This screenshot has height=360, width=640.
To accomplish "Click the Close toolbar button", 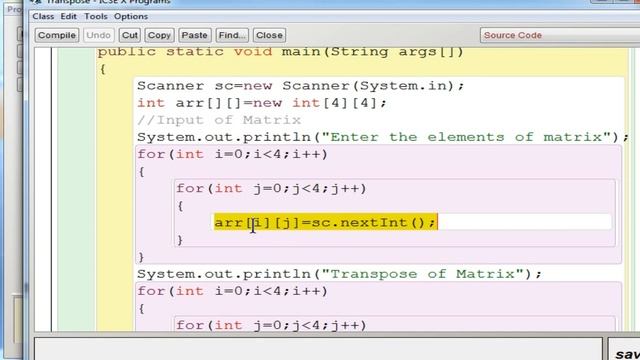I will pyautogui.click(x=269, y=35).
